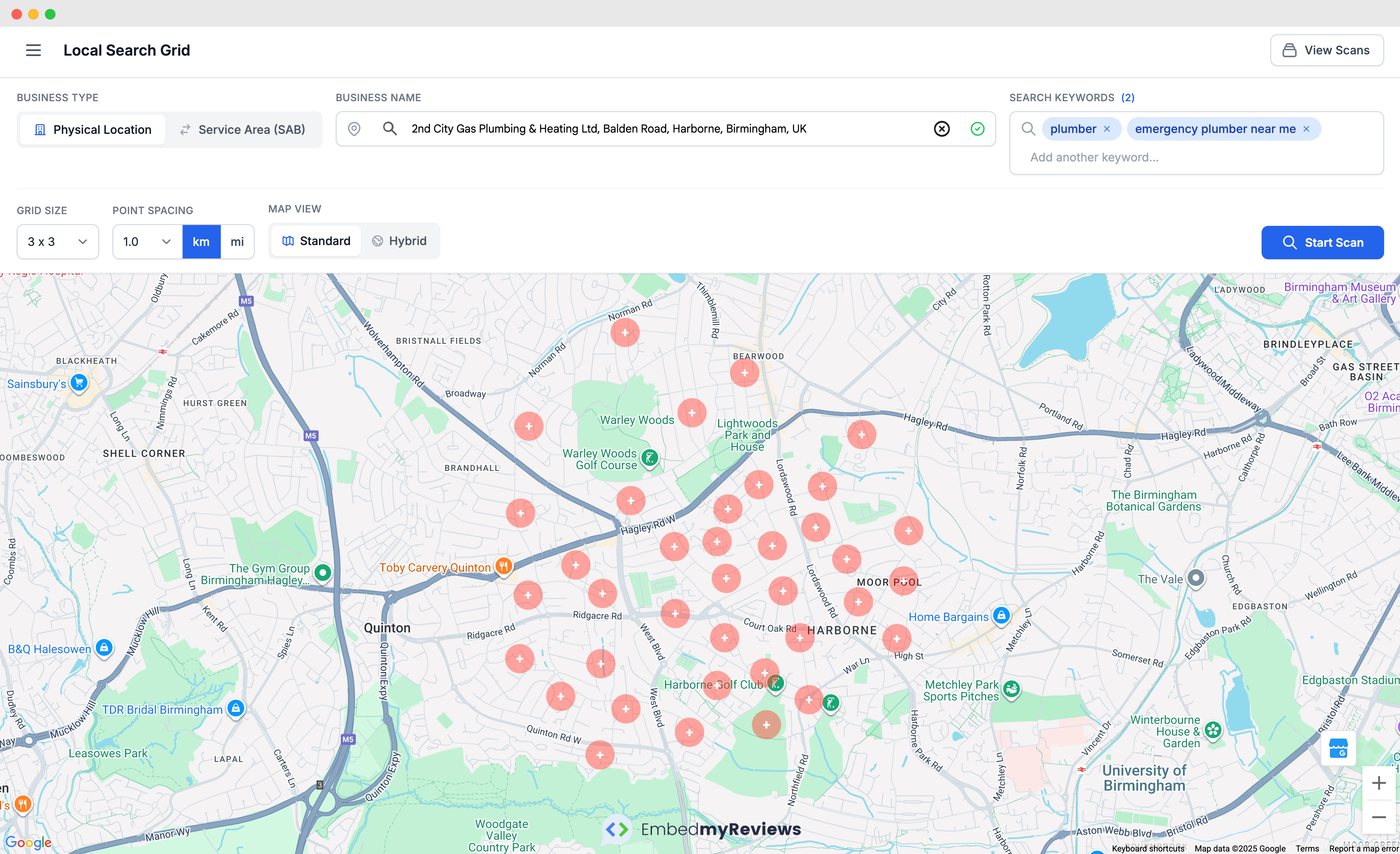Click the grid point below Norman Rd
This screenshot has height=854, width=1400.
[625, 332]
